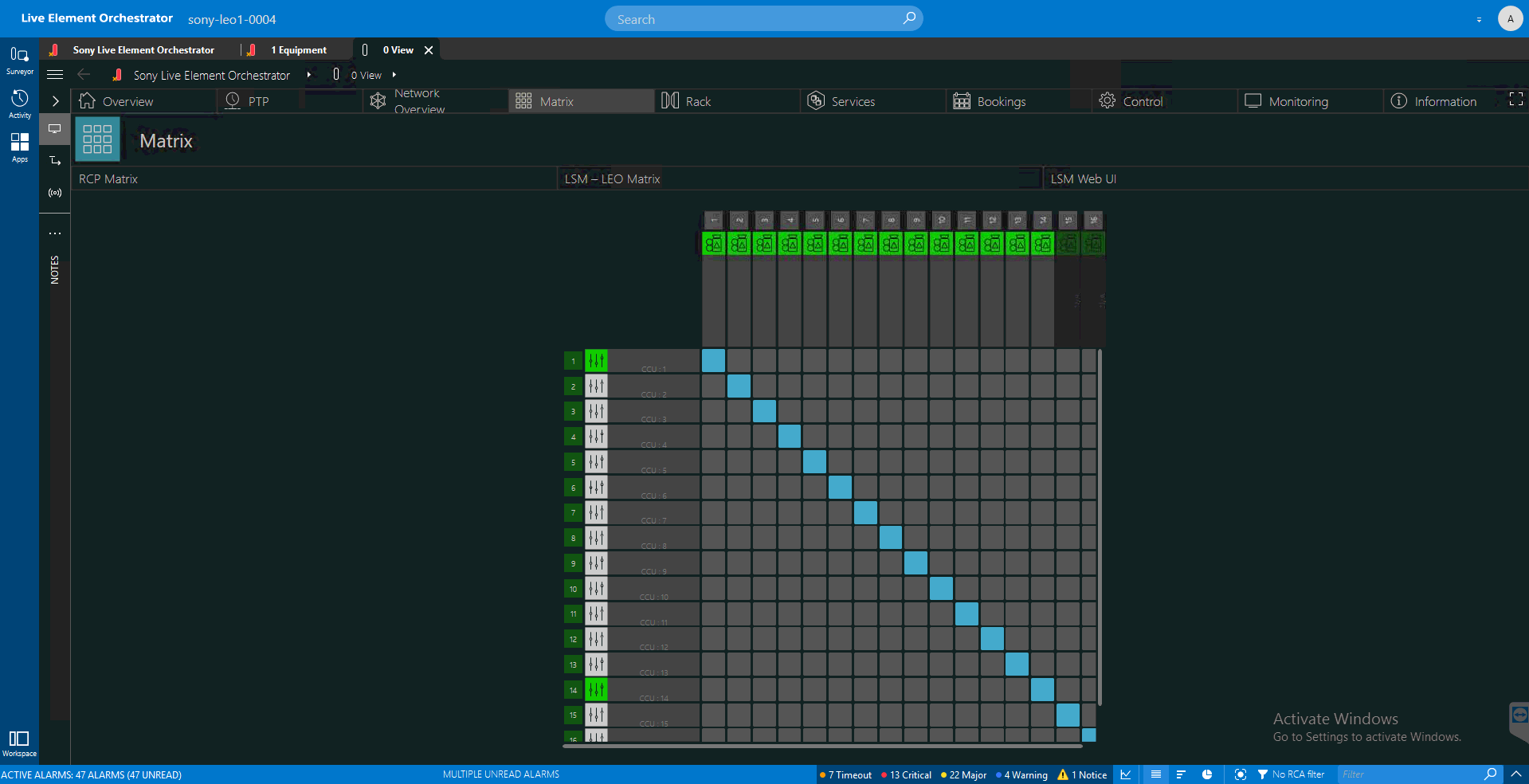Toggle the blue crosspoint in CCU : 12 row
The image size is (1529, 784).
[992, 639]
